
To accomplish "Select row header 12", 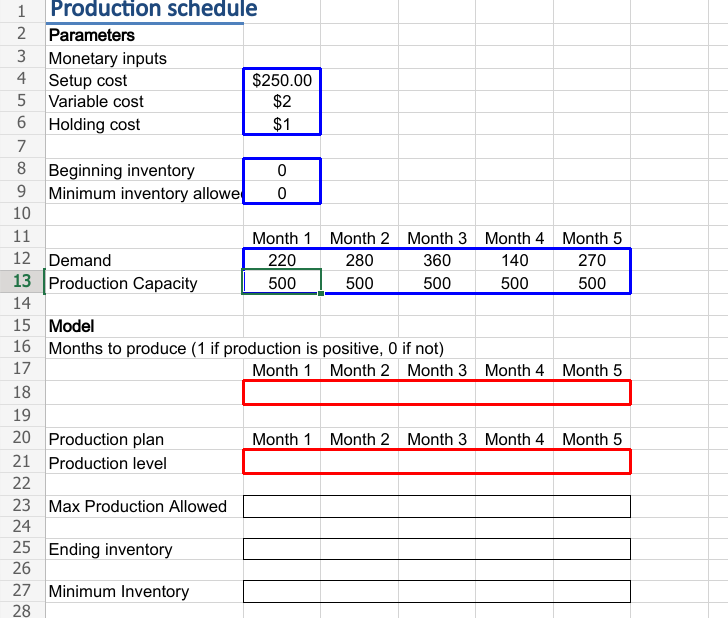I will 22,259.
